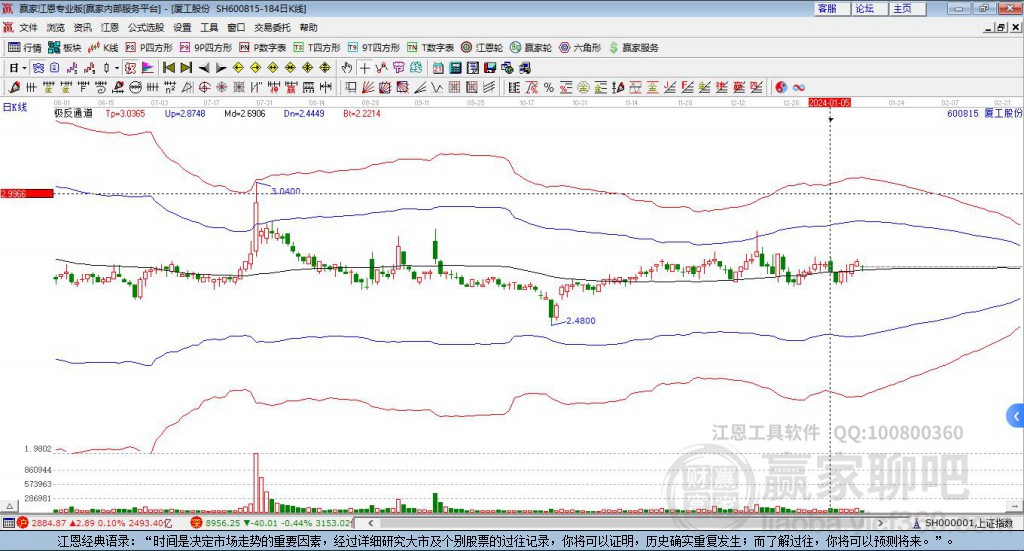Expand the candlestick style dropdown arrow

117,68
